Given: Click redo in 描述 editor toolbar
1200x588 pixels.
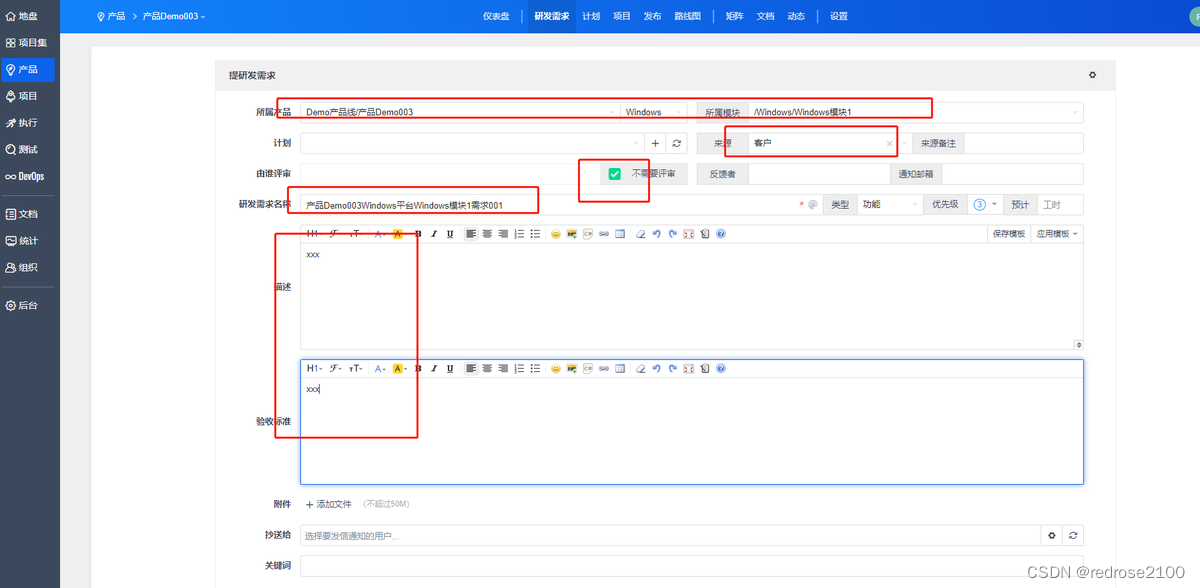Looking at the screenshot, I should (673, 233).
